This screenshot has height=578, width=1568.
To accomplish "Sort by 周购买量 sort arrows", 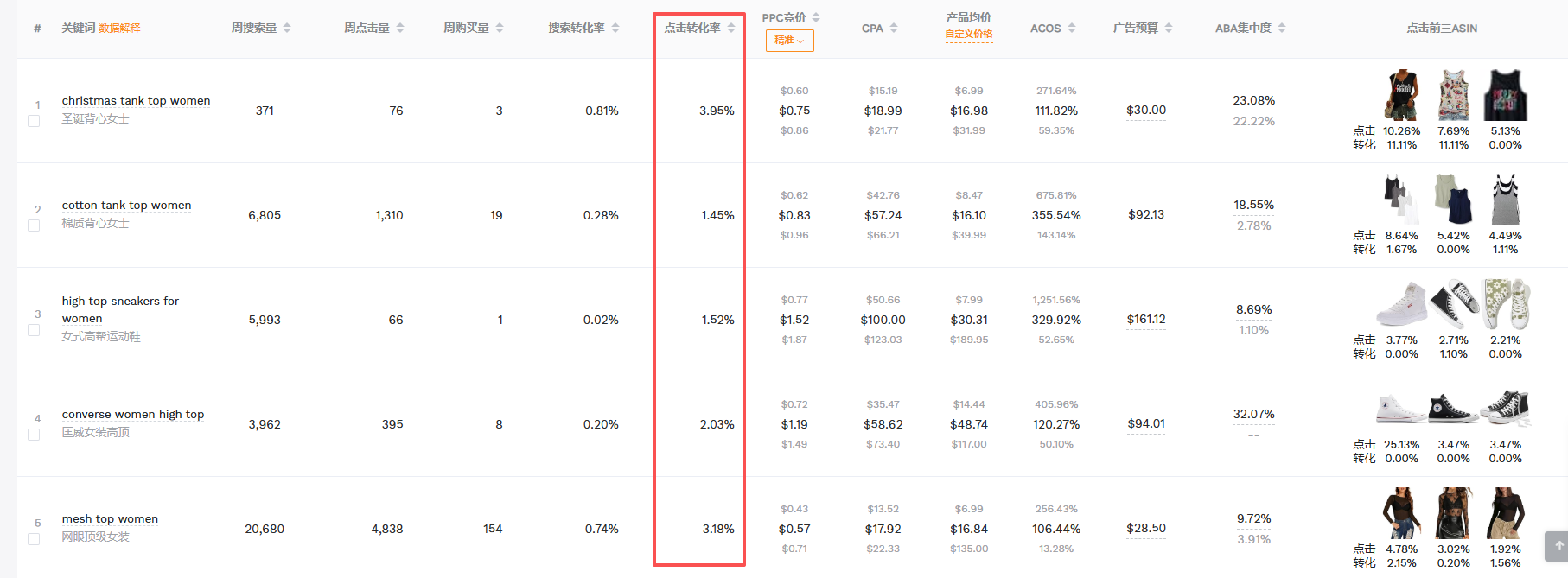I will (x=500, y=29).
